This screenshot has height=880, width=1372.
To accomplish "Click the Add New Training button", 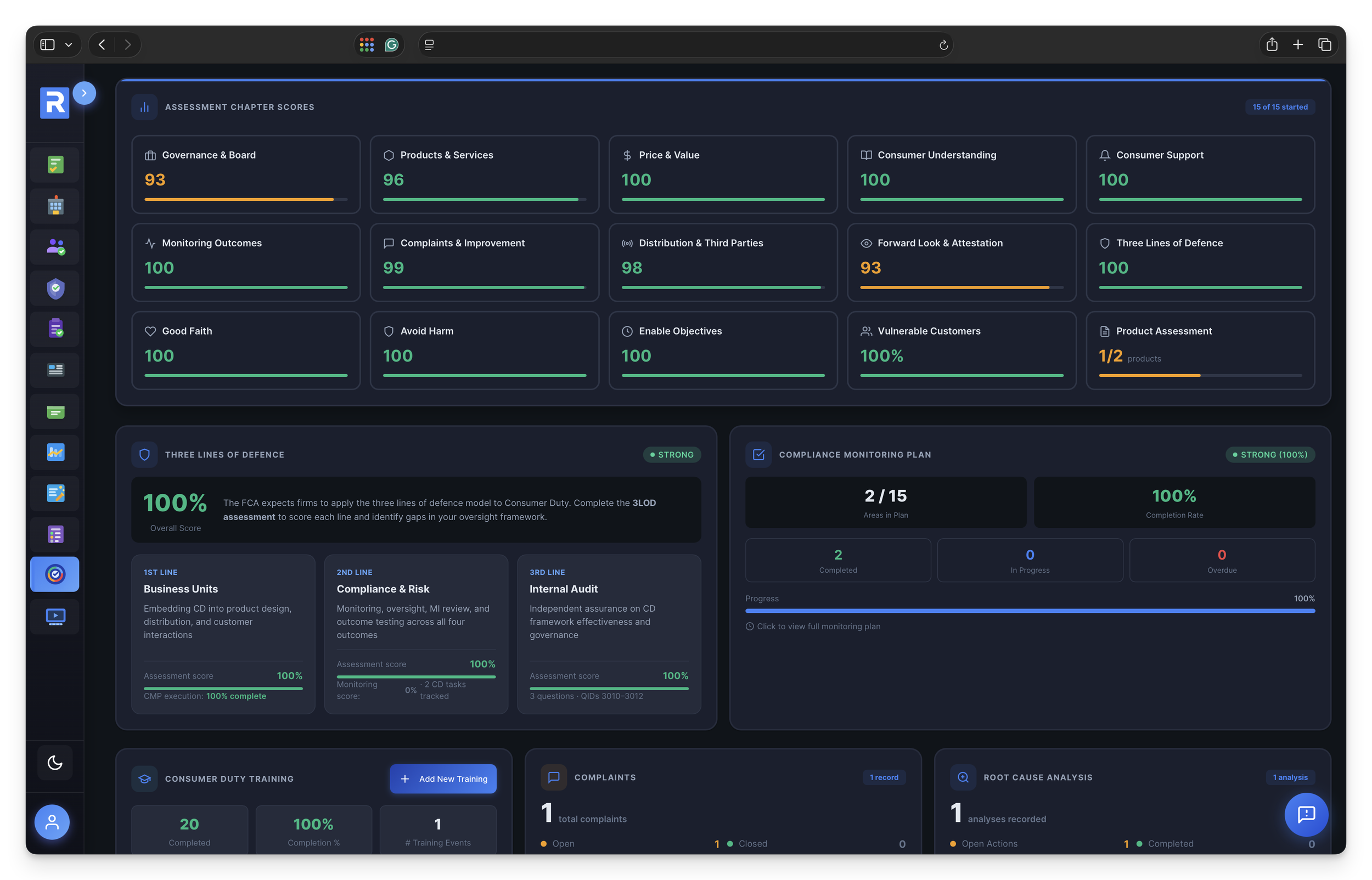I will [443, 779].
